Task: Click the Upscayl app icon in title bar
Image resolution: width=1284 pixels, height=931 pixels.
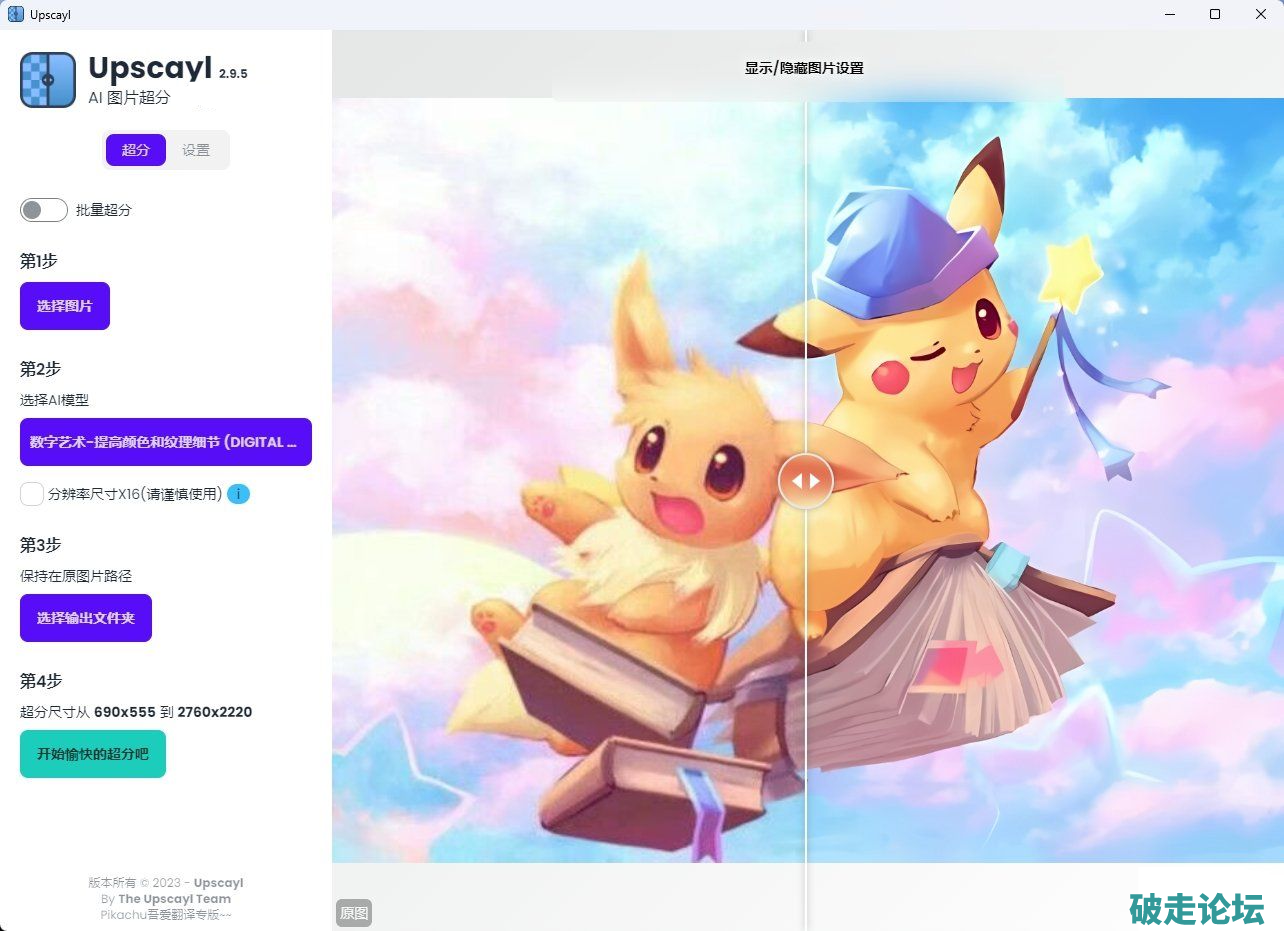Action: click(x=15, y=15)
